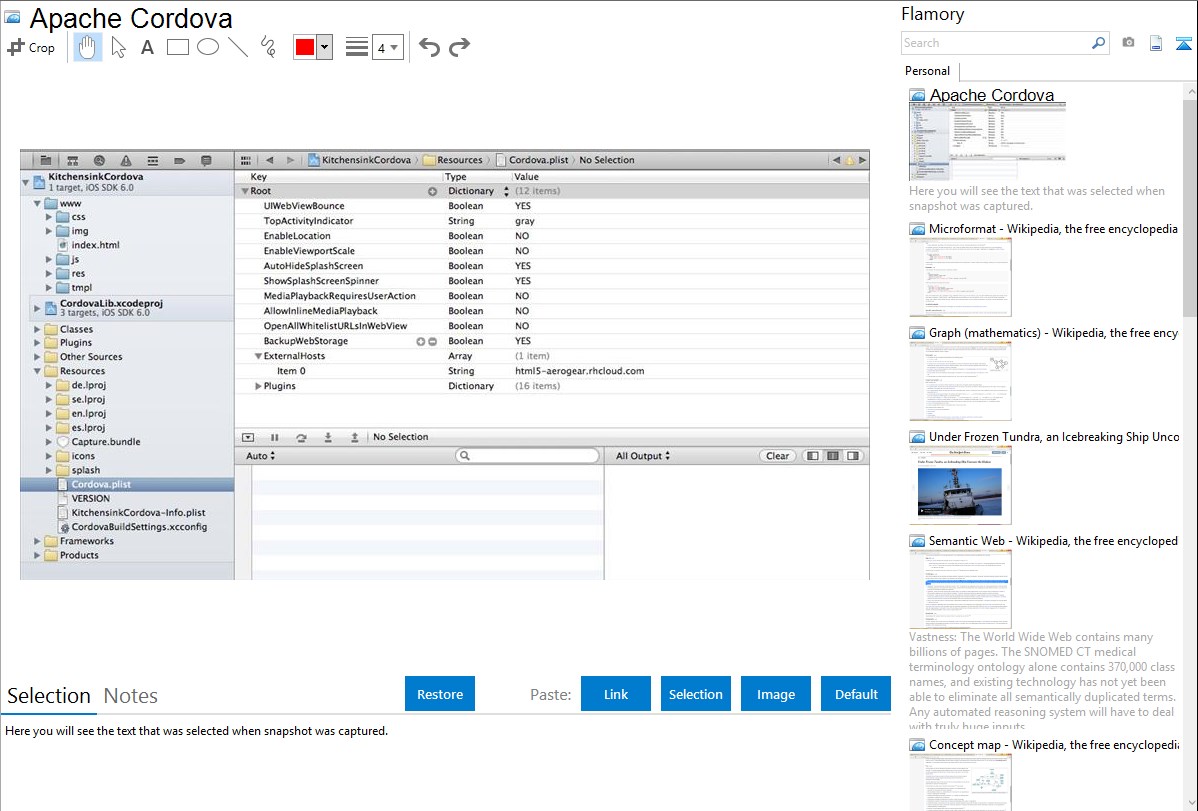Choose the text annotation tool
Image resolution: width=1198 pixels, height=811 pixels.
pyautogui.click(x=147, y=47)
